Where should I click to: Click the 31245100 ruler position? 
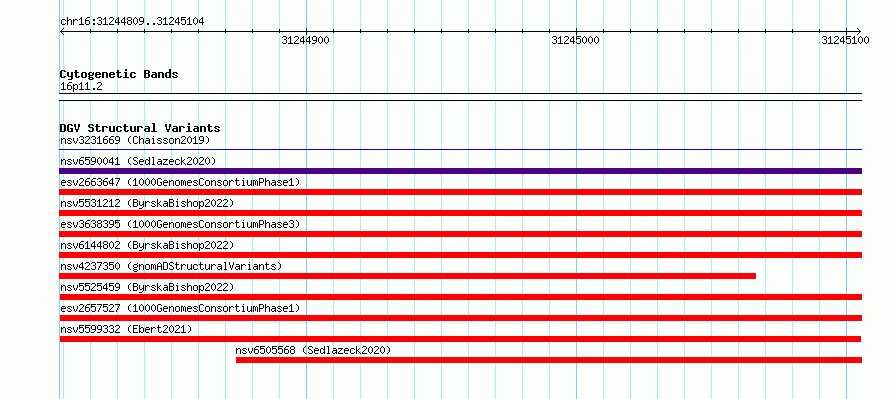click(x=846, y=40)
